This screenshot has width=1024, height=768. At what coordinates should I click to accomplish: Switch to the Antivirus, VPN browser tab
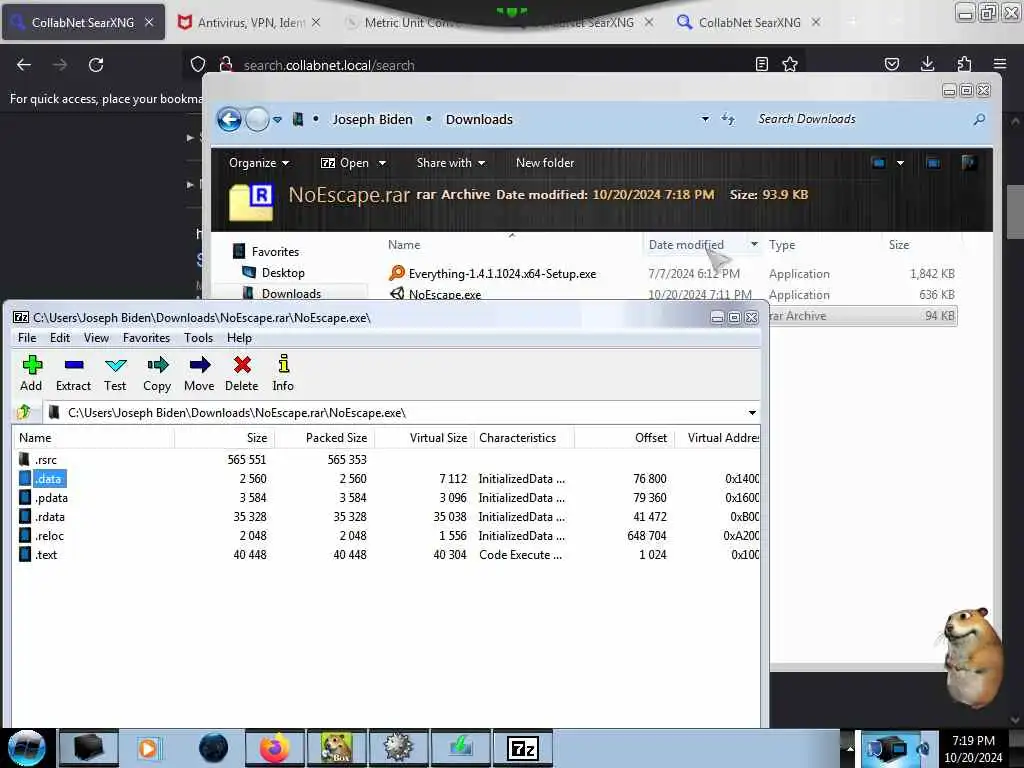(249, 22)
